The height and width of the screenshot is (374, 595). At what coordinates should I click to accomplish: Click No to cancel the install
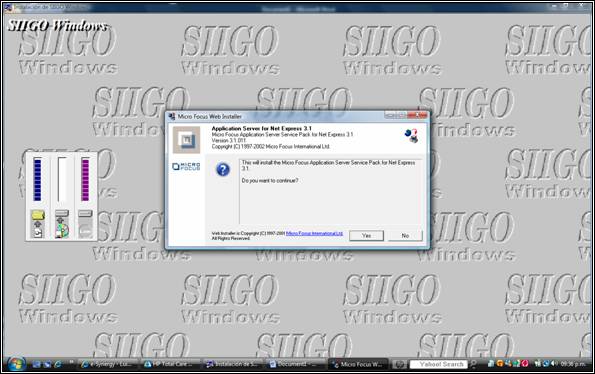(405, 236)
